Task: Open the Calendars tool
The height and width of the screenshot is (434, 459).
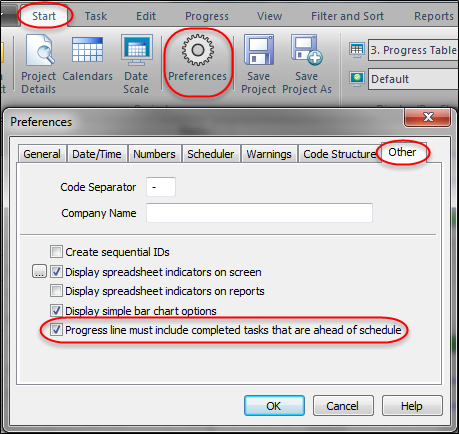Action: [x=87, y=58]
